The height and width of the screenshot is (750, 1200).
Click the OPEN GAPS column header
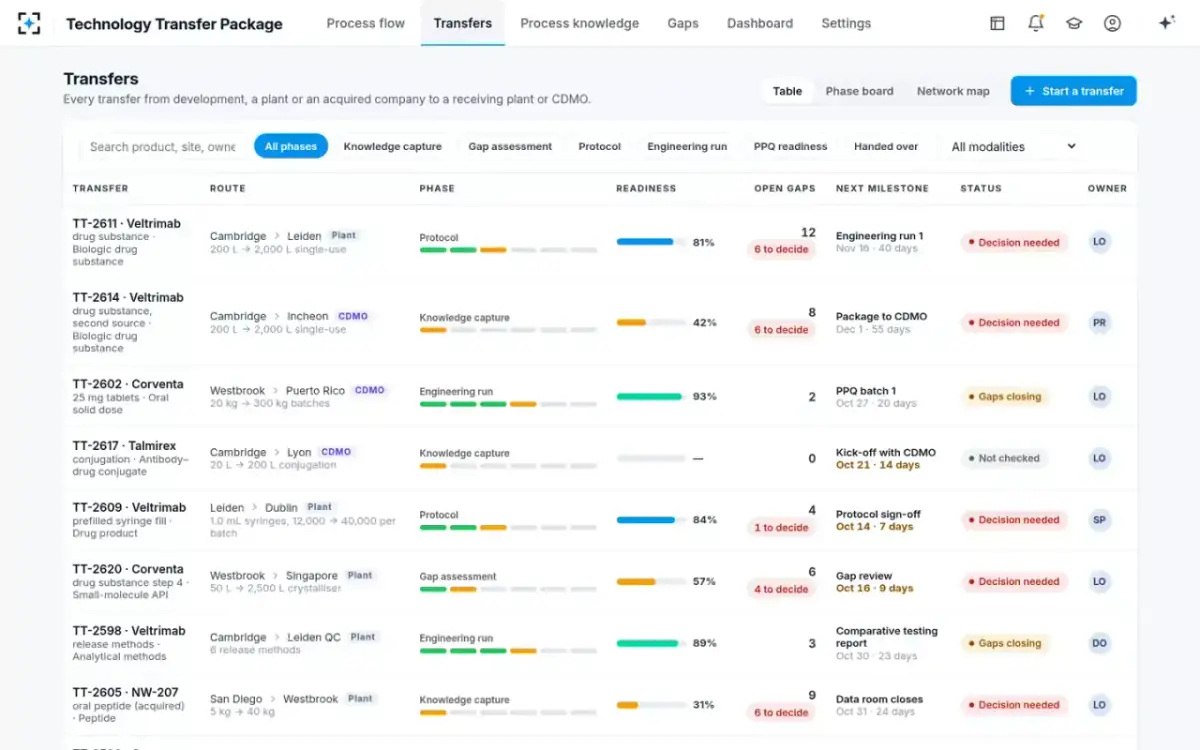(x=785, y=188)
